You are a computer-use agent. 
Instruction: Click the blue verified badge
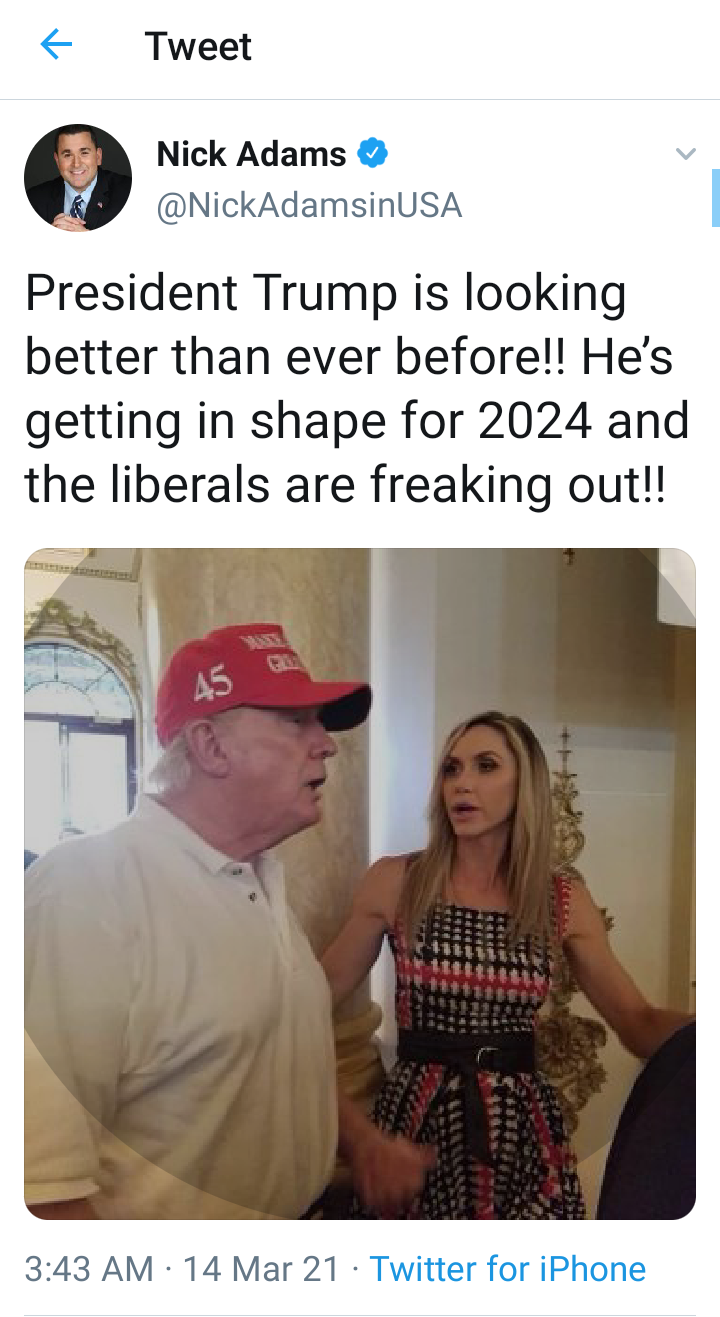[x=372, y=154]
